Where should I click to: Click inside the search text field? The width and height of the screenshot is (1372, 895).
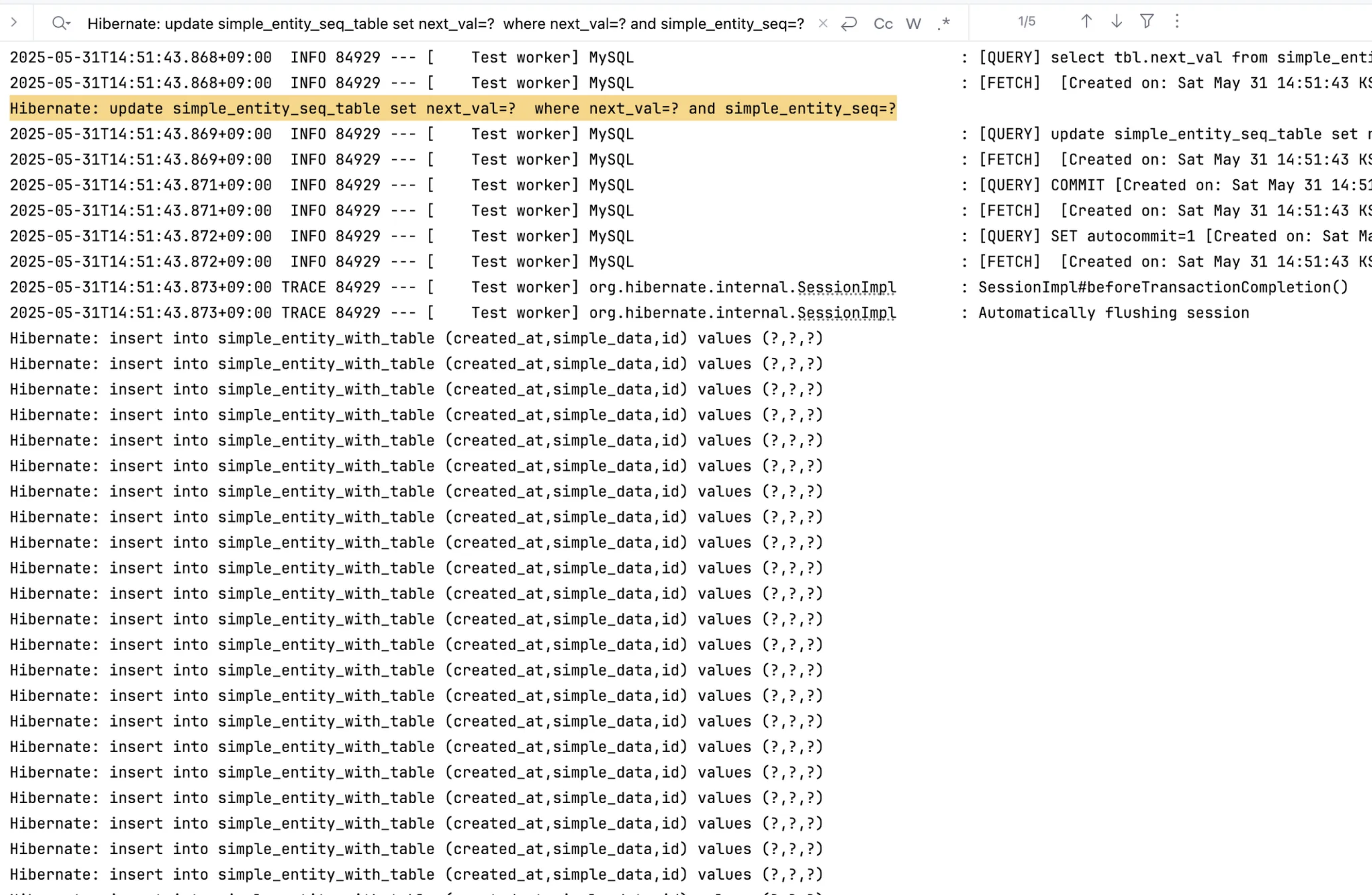(445, 23)
